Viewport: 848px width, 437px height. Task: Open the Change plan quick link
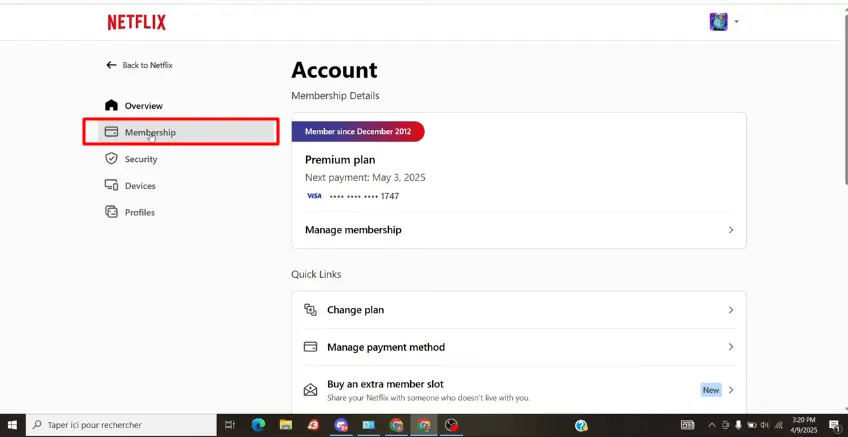[x=519, y=310]
